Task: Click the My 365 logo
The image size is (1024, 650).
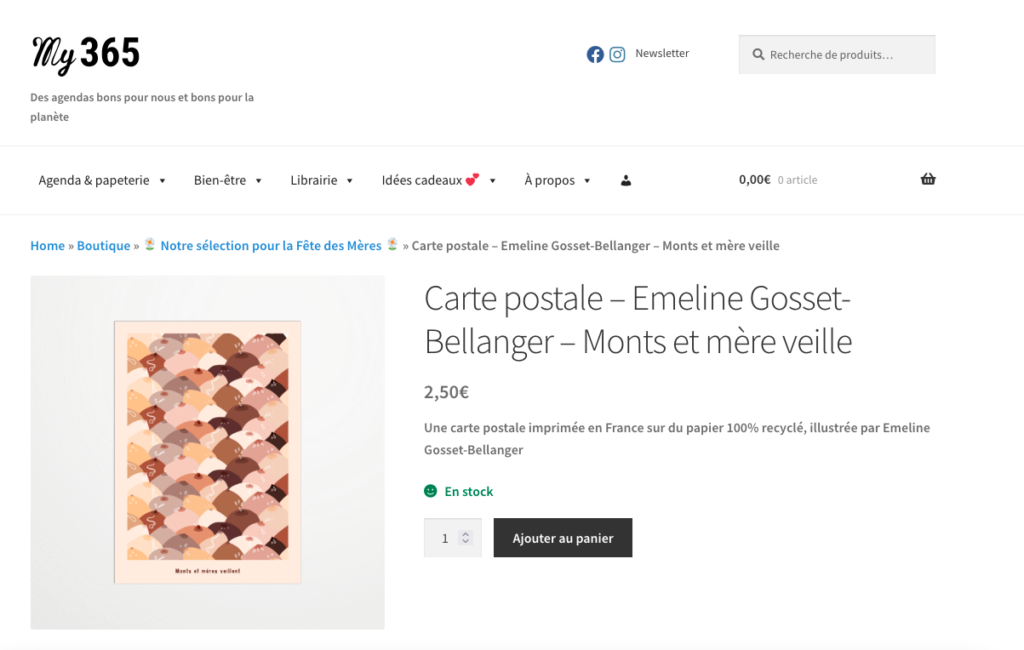Action: [x=86, y=55]
